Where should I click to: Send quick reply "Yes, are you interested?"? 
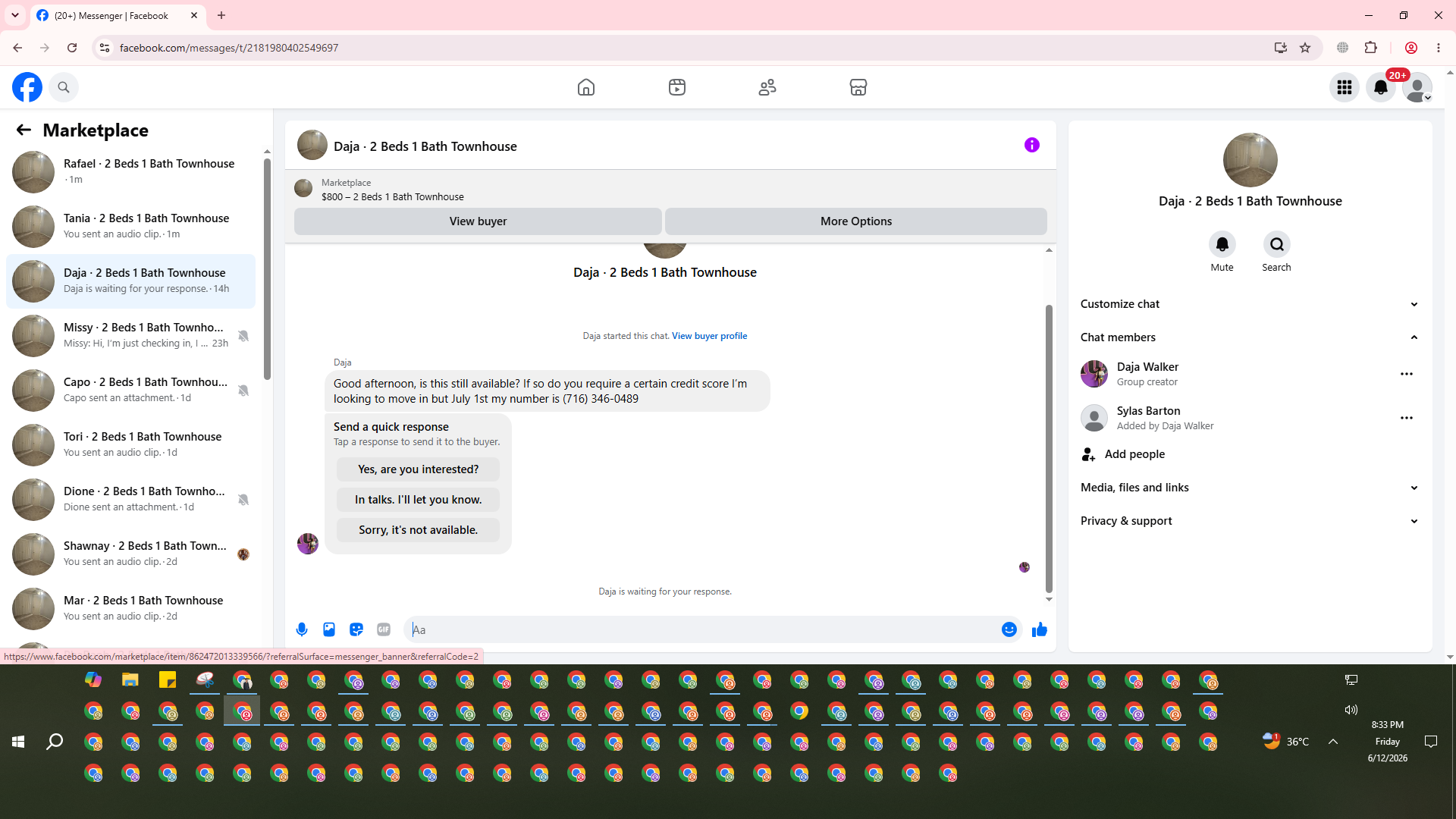point(418,469)
